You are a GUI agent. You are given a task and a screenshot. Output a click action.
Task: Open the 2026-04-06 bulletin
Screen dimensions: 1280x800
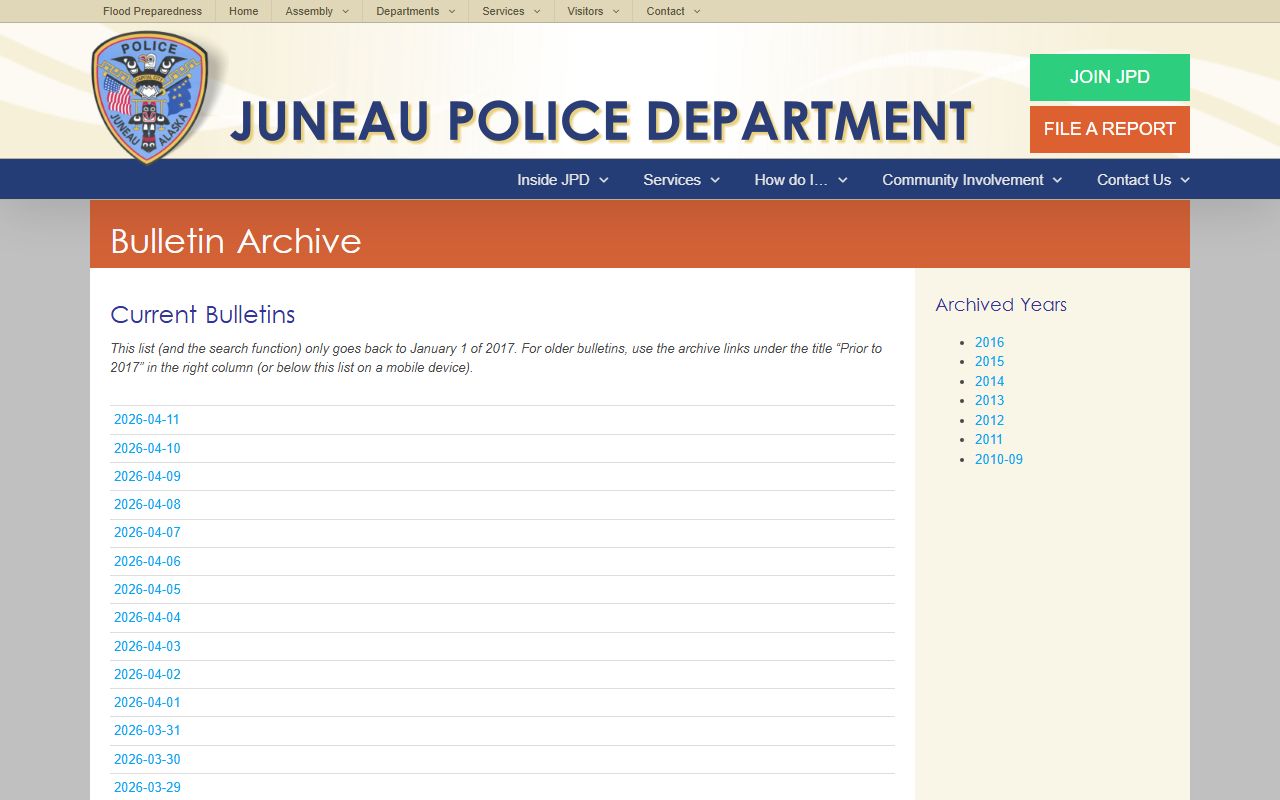tap(147, 561)
